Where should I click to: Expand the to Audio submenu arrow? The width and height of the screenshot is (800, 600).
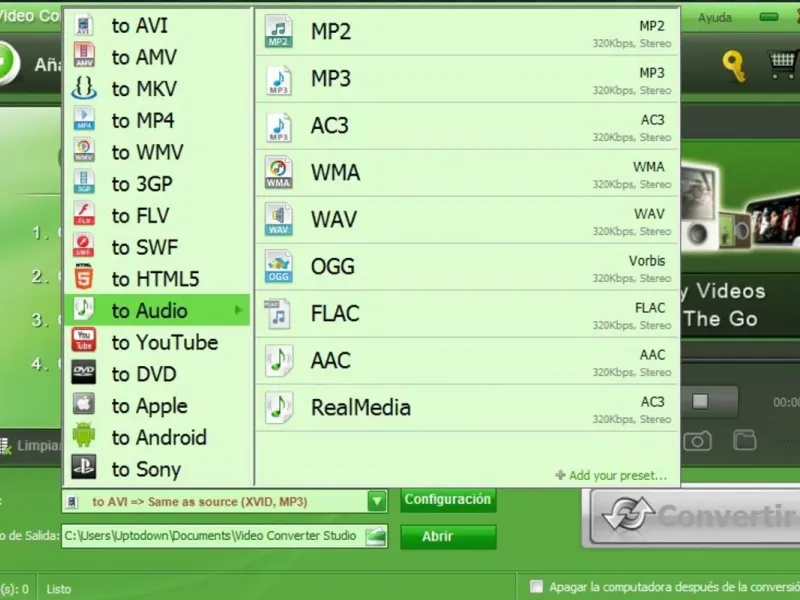click(238, 310)
